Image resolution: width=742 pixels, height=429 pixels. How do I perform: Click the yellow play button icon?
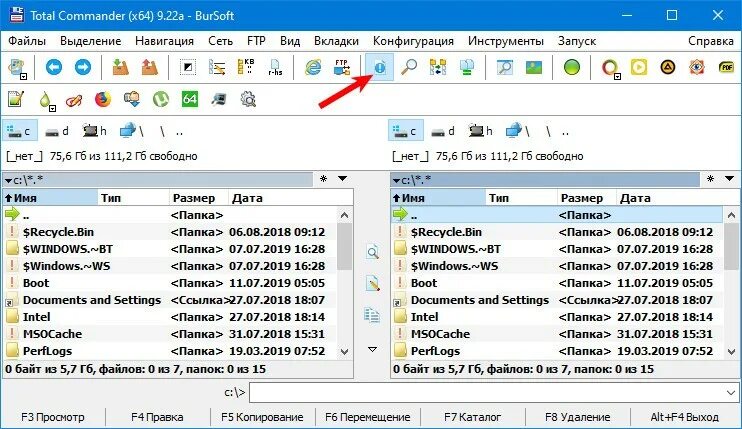pos(639,67)
